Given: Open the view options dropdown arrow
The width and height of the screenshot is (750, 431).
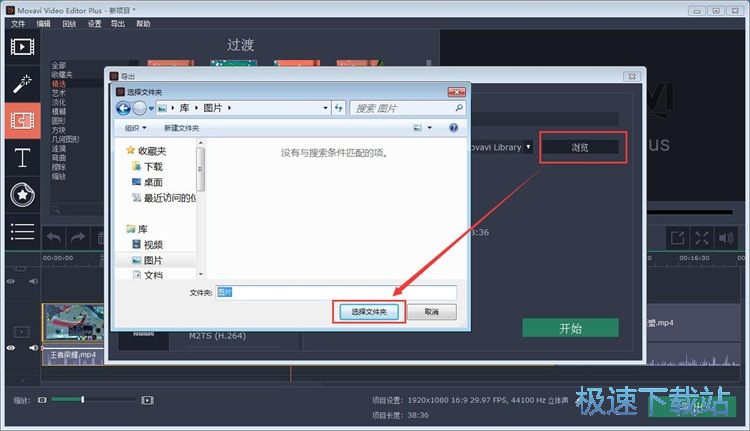Looking at the screenshot, I should click(430, 128).
